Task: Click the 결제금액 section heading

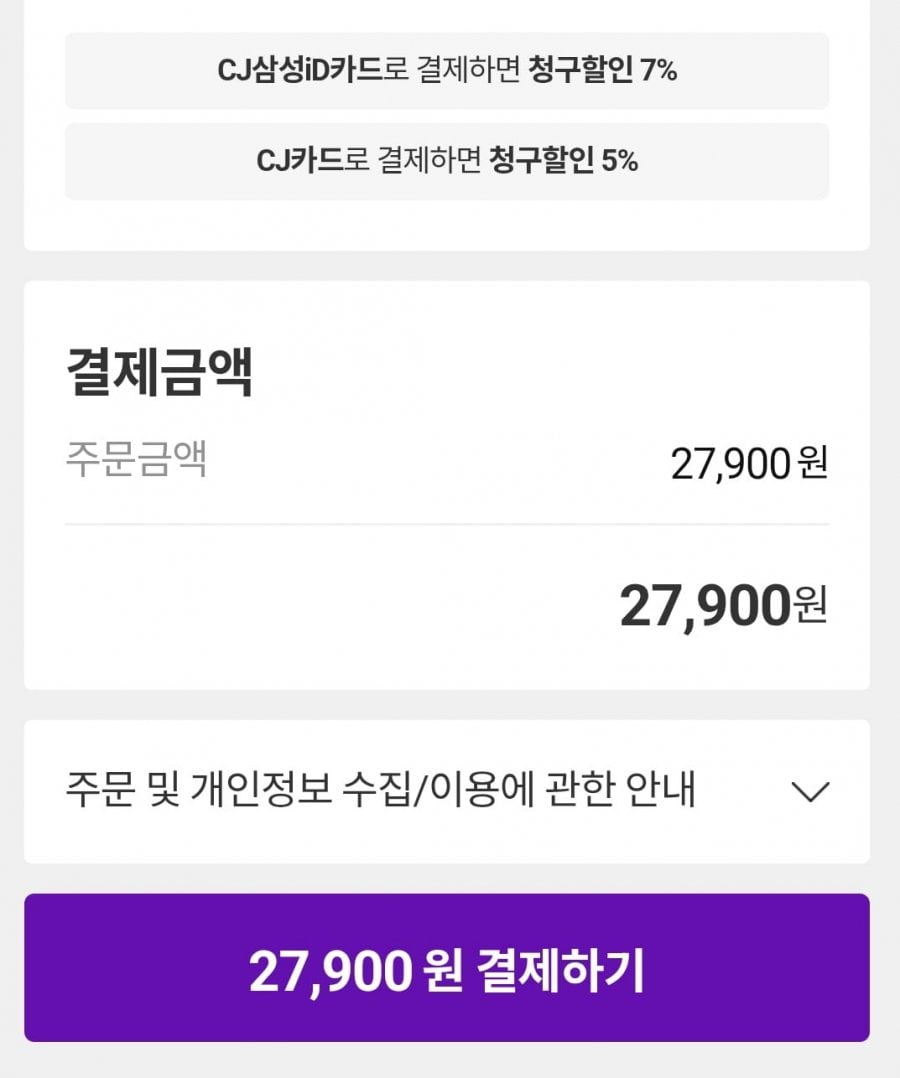Action: [160, 372]
